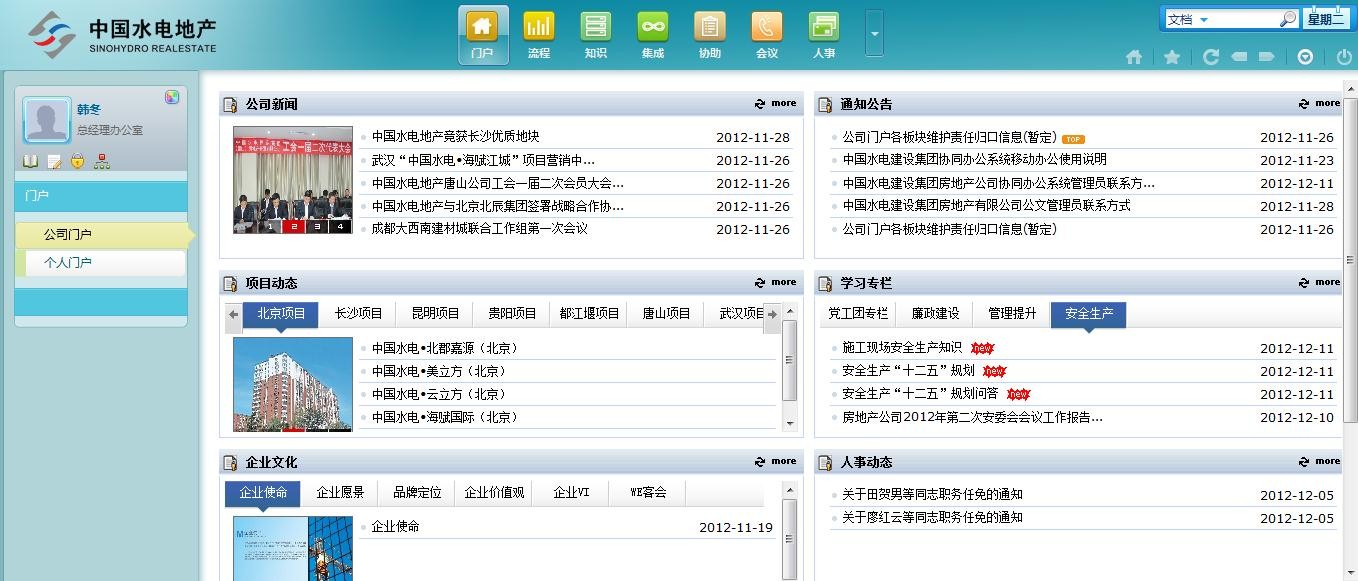Navigate forward with right arrow icon
Image resolution: width=1358 pixels, height=581 pixels.
tap(1267, 57)
